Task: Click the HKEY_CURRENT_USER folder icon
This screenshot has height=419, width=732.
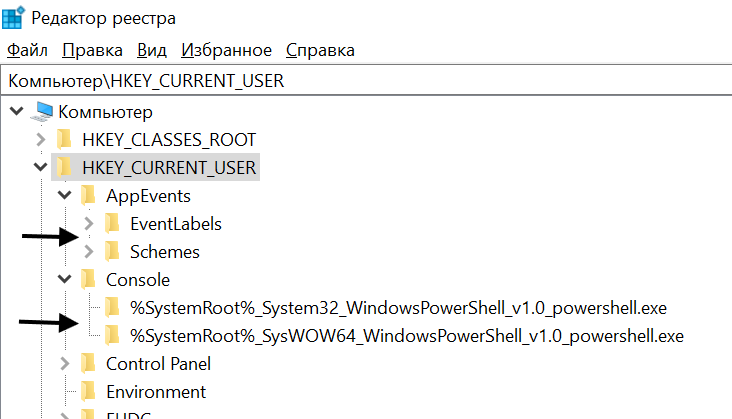Action: pos(65,168)
